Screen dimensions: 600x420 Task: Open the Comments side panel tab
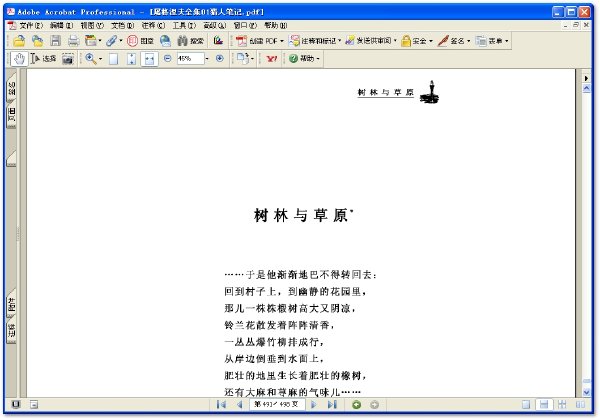coord(11,331)
